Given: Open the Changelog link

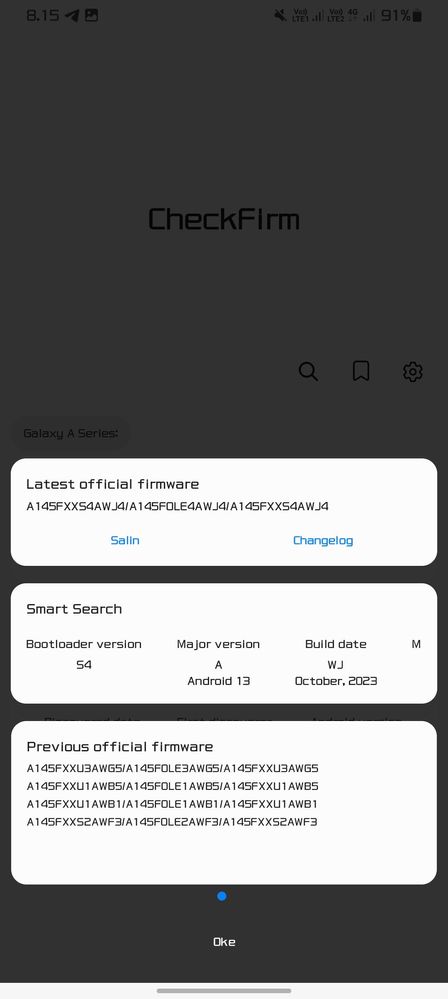Looking at the screenshot, I should coord(322,540).
